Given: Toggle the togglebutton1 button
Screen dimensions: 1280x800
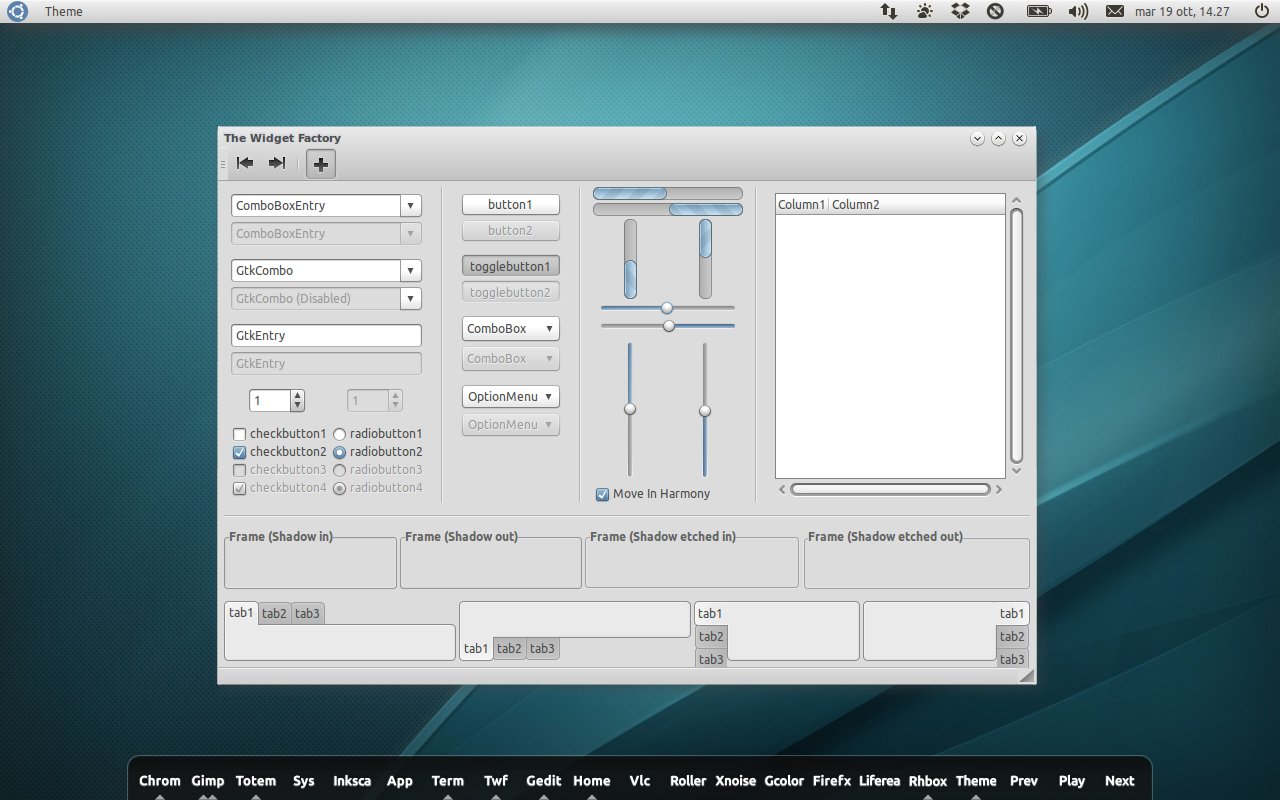Looking at the screenshot, I should tap(510, 266).
